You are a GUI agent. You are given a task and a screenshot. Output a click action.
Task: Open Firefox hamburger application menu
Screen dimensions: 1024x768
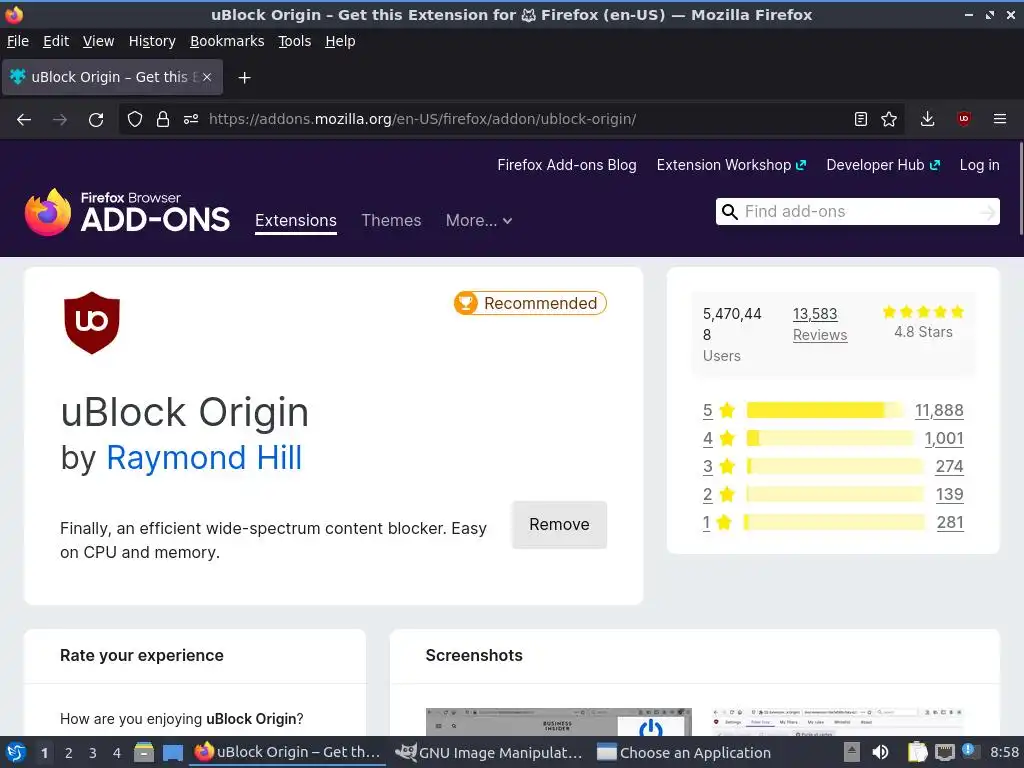pyautogui.click(x=1000, y=120)
